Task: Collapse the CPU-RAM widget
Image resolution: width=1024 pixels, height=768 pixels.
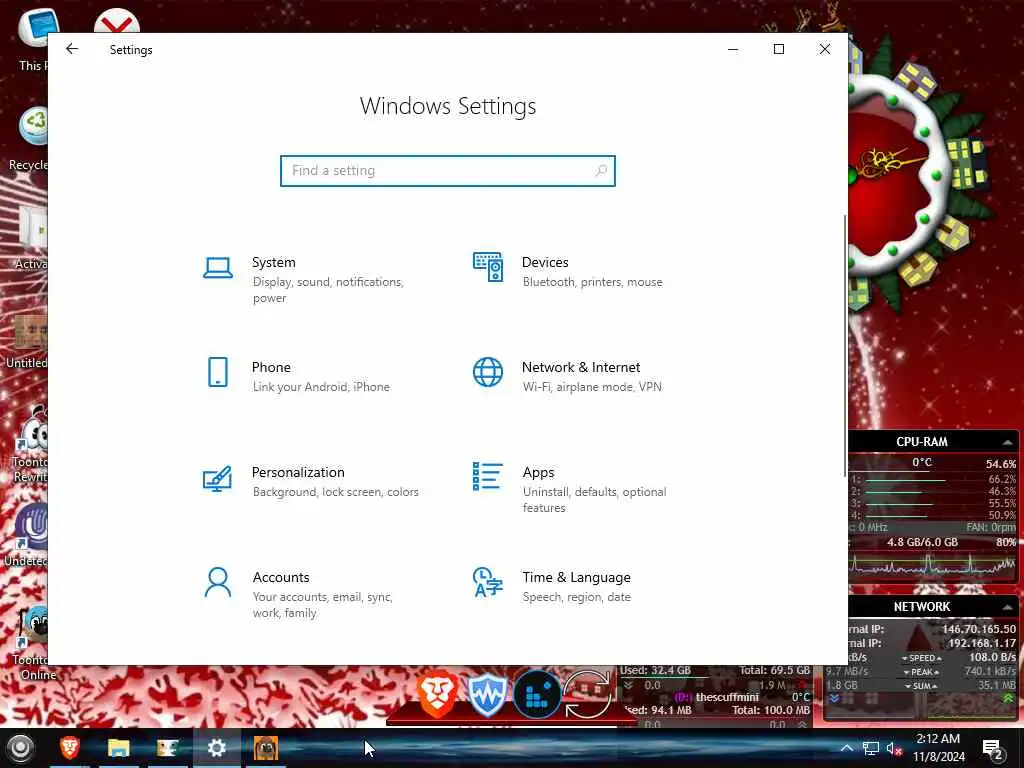Action: (x=1008, y=442)
